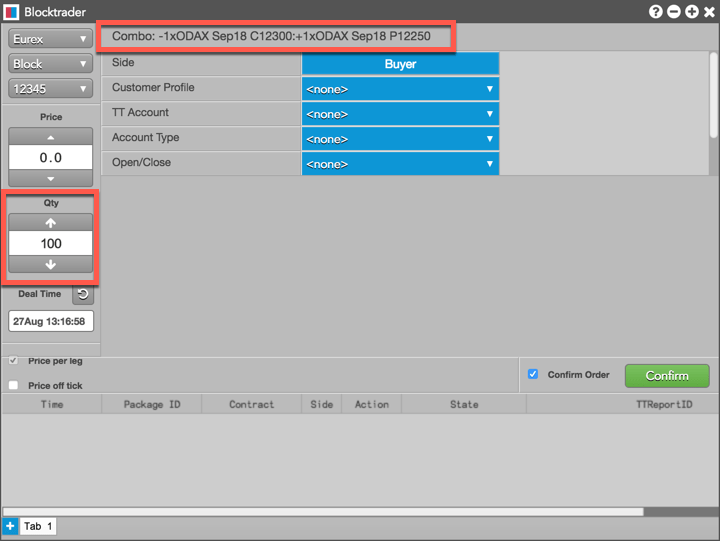Click the minus icon in title bar
The image size is (720, 541).
click(x=674, y=11)
